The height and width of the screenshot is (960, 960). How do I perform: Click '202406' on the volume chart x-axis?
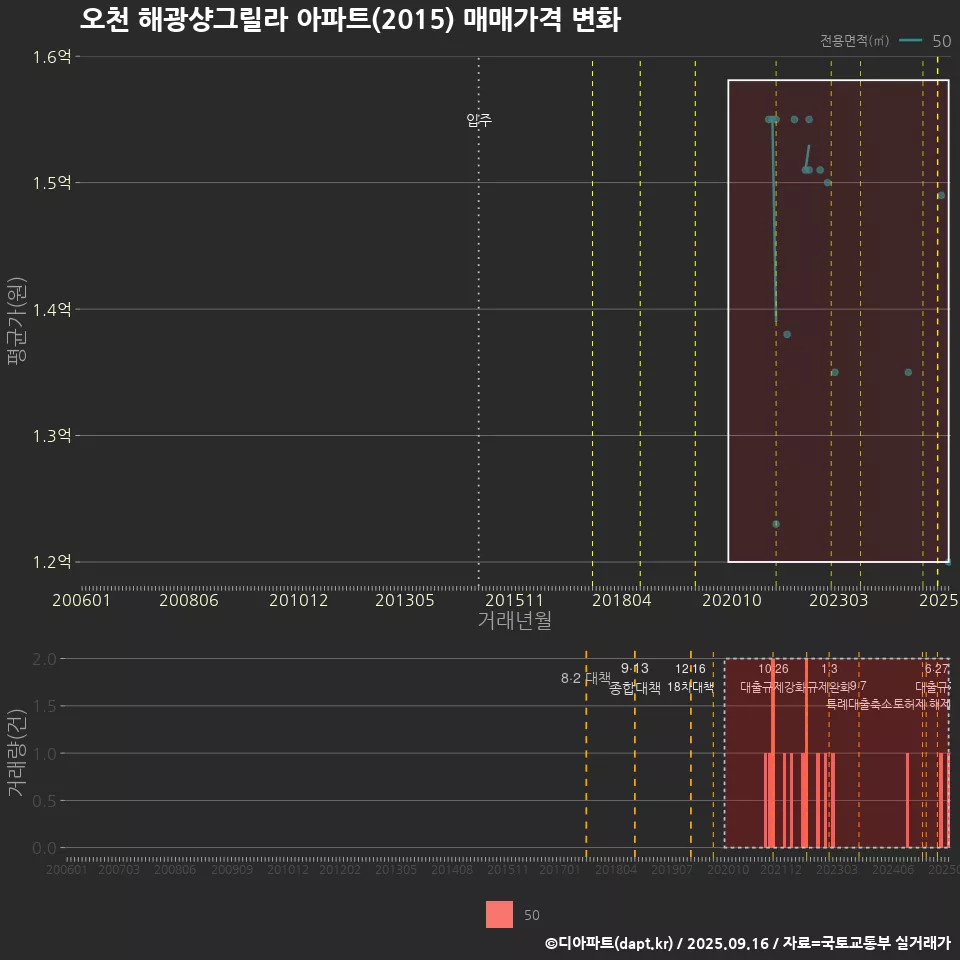(x=893, y=869)
